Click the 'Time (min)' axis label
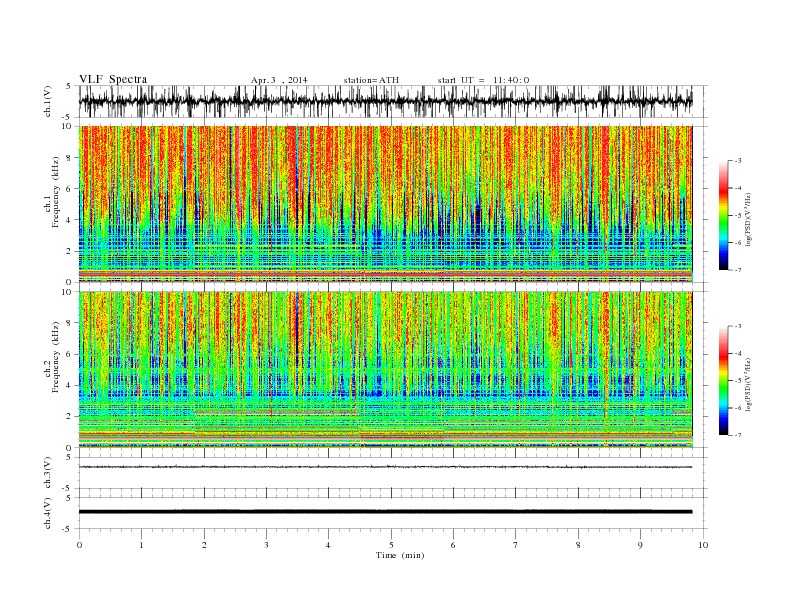Viewport: 792px width, 612px height. (400, 555)
